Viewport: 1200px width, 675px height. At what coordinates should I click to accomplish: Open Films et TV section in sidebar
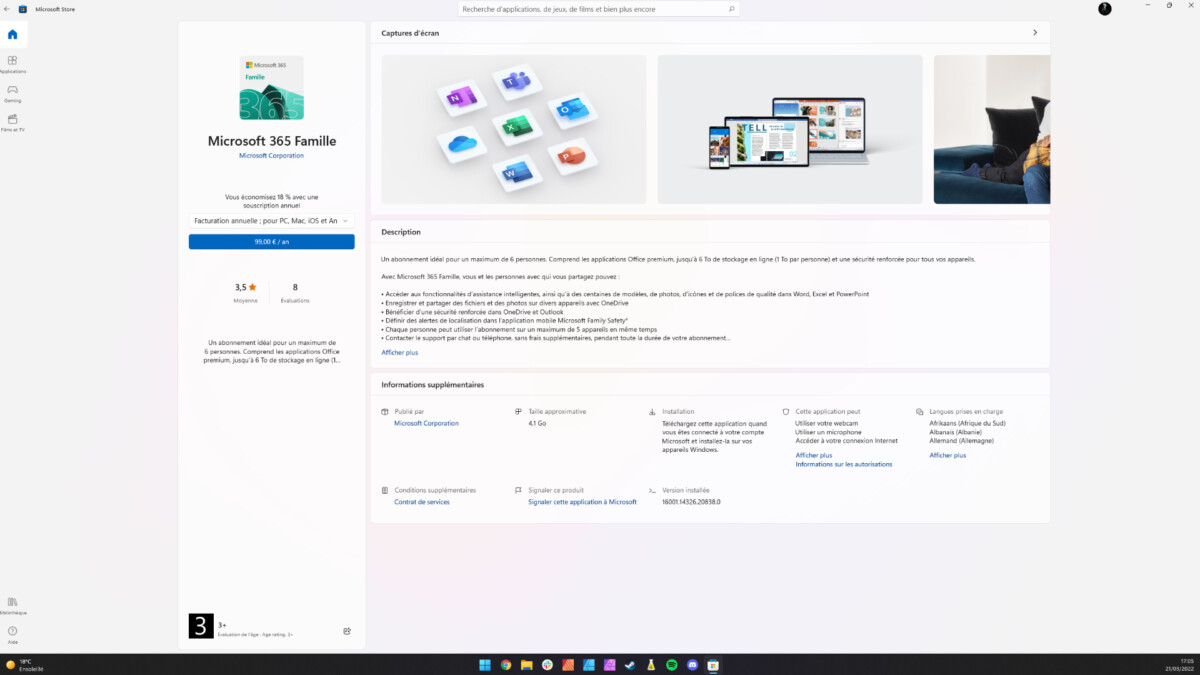point(13,122)
